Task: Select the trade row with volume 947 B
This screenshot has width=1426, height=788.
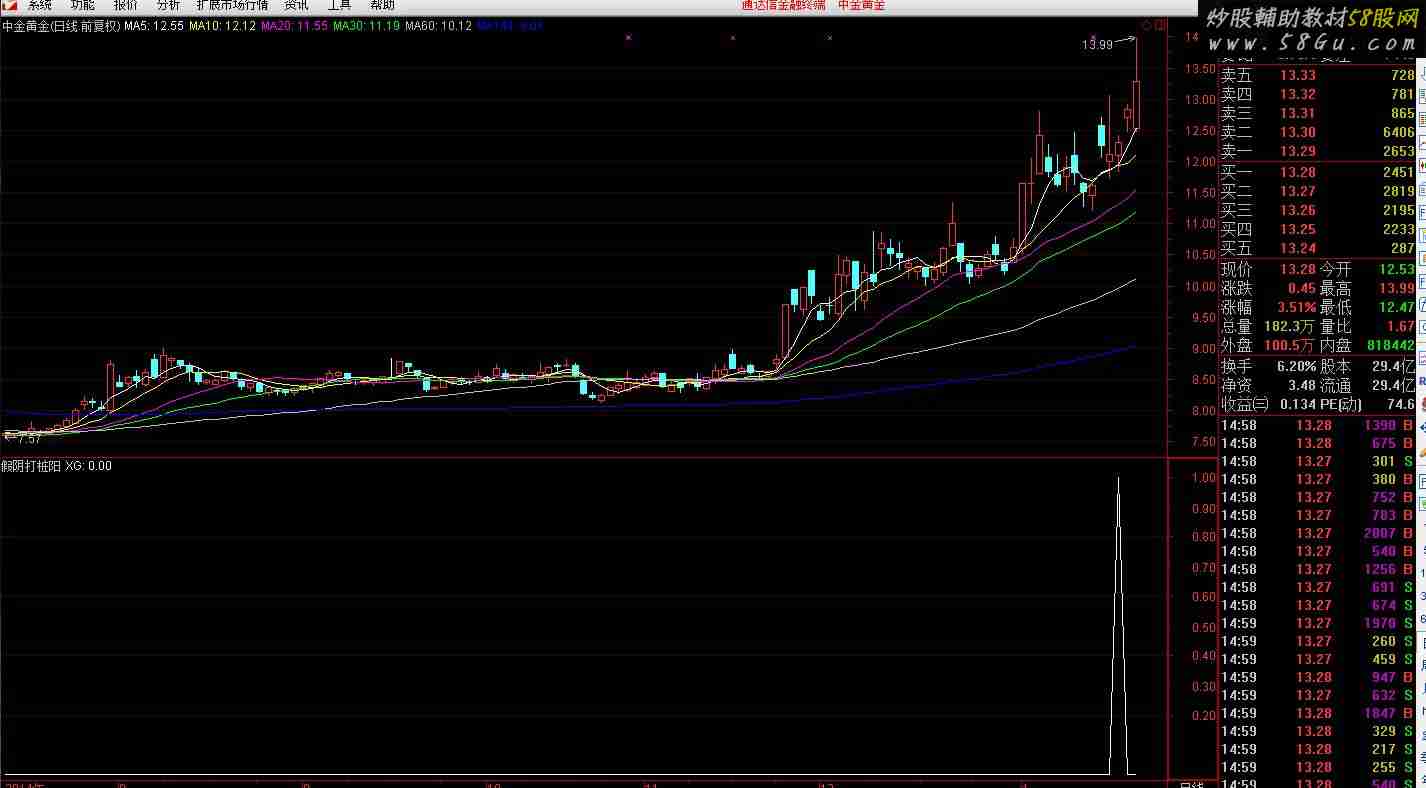Action: coord(1318,677)
